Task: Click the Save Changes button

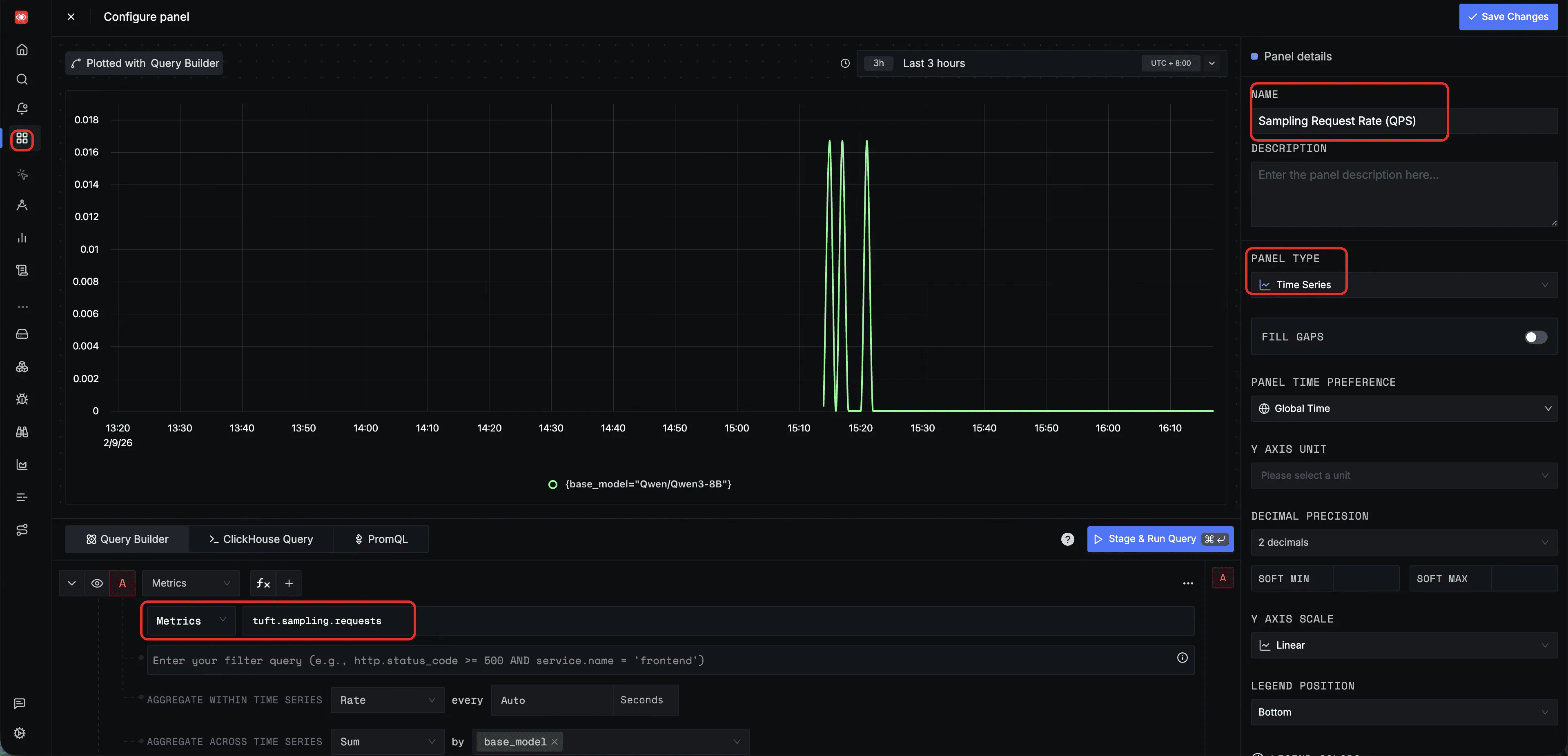Action: click(1508, 16)
